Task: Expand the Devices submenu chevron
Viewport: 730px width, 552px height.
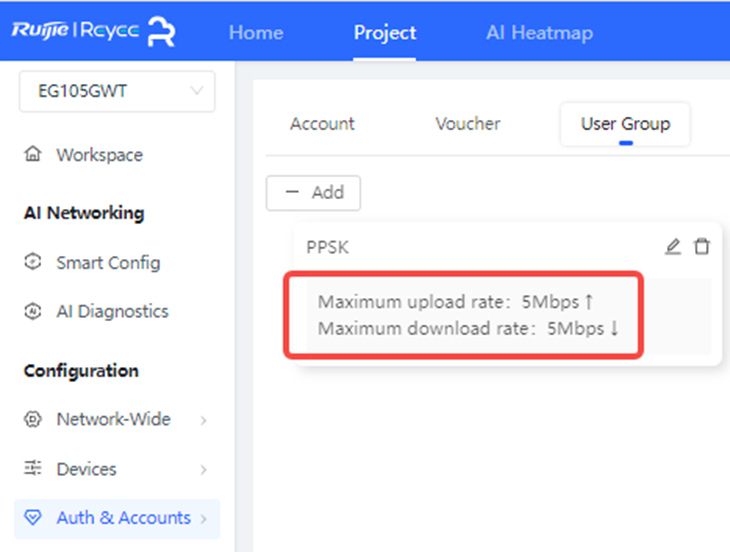Action: pos(203,470)
